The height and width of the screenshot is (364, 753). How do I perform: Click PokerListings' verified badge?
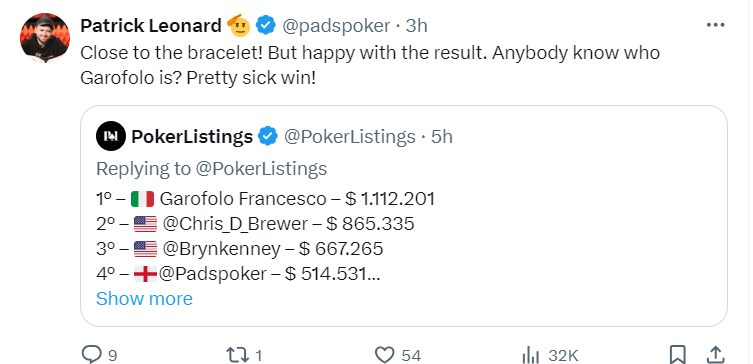pos(268,136)
